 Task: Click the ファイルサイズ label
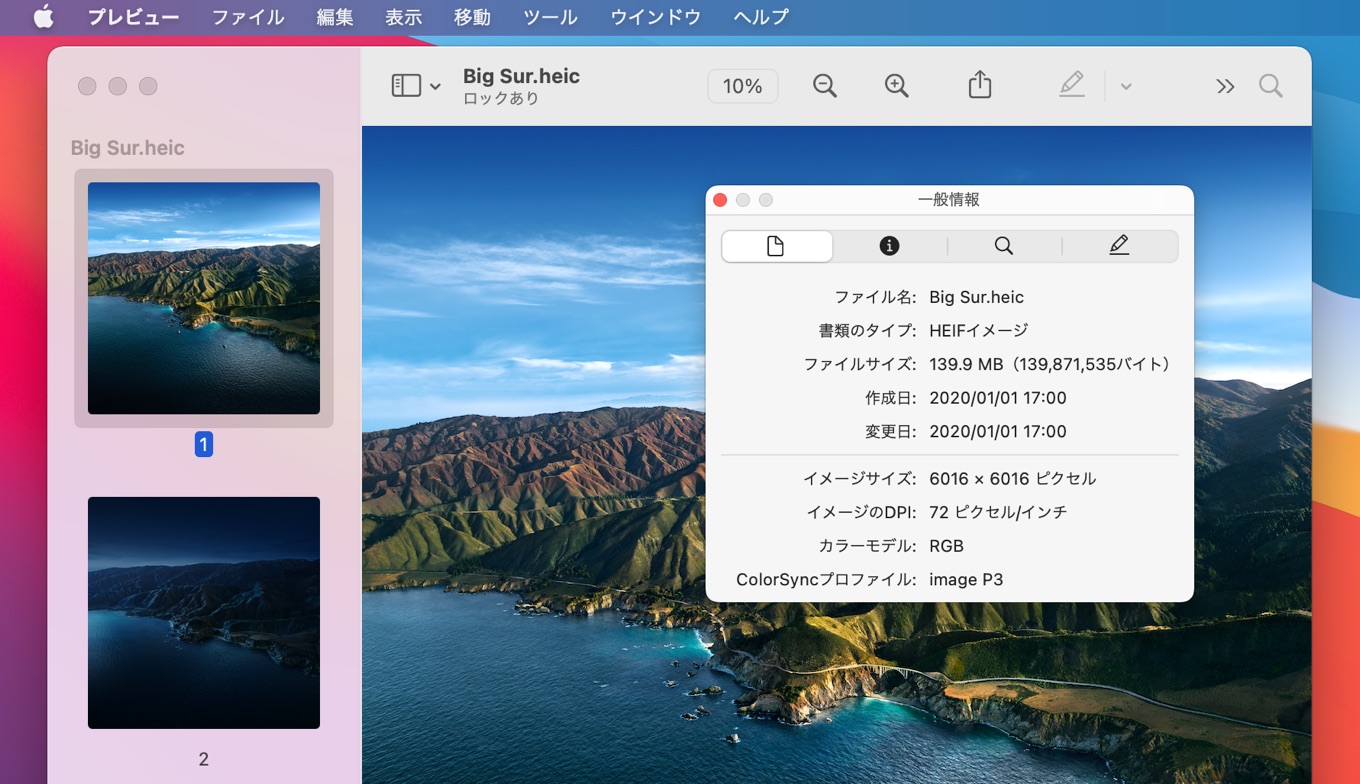coord(860,364)
